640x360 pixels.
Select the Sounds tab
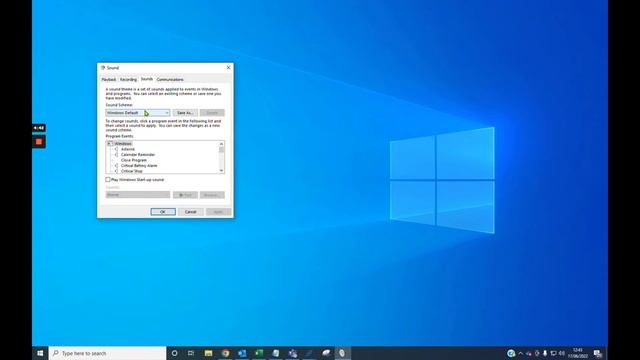tap(147, 79)
